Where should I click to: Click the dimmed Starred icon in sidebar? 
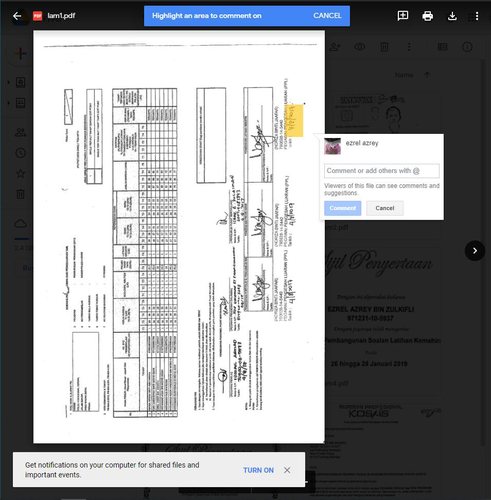pyautogui.click(x=21, y=173)
